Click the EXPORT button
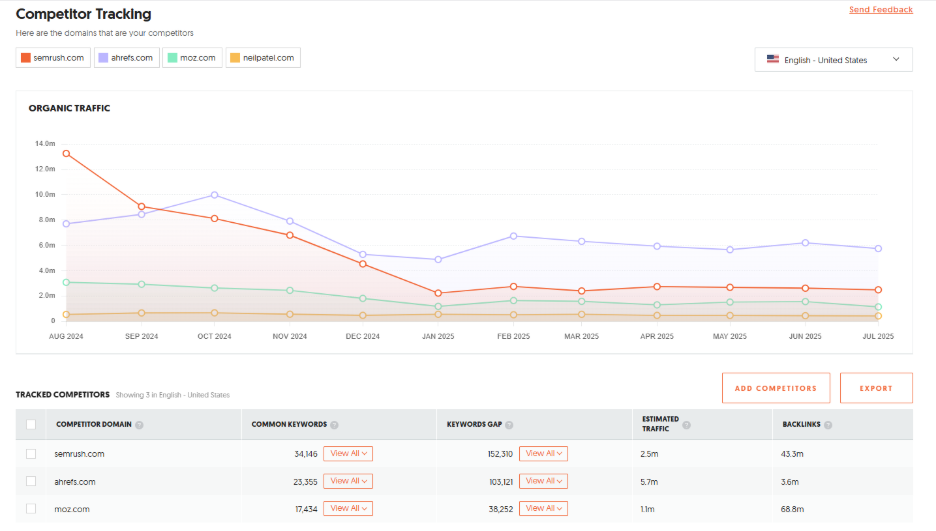 (876, 388)
